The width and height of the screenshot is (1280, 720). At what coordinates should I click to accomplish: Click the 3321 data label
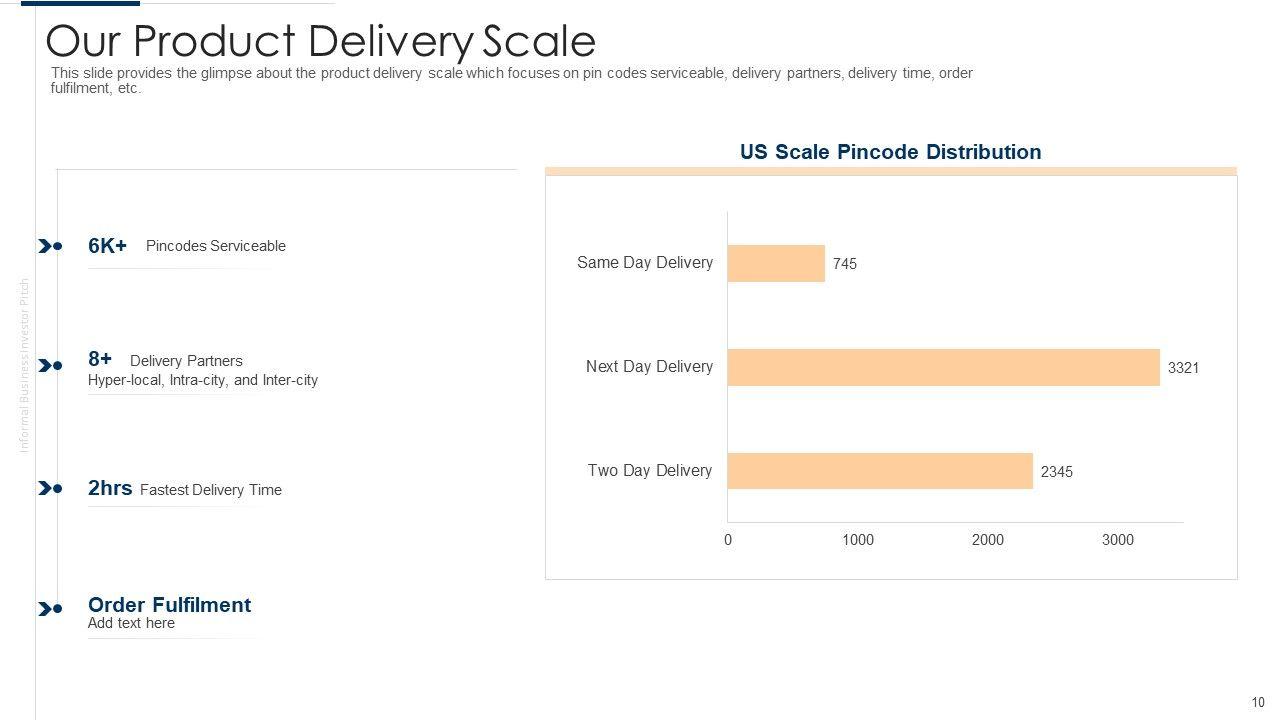pyautogui.click(x=1183, y=368)
